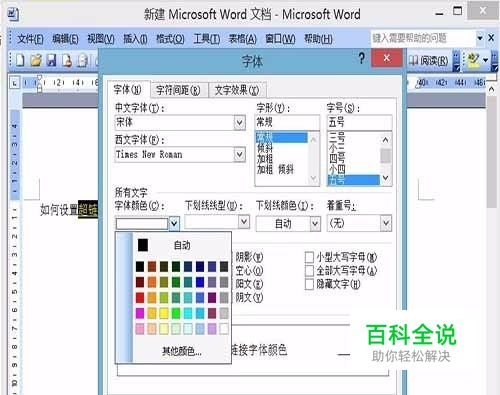Open the 着重号 dropdown showing (无)
Image resolution: width=500 pixels, height=395 pixels.
click(386, 223)
